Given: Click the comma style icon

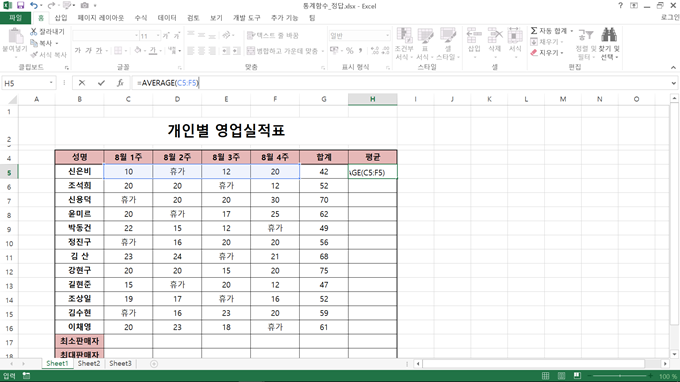Looking at the screenshot, I should 360,51.
